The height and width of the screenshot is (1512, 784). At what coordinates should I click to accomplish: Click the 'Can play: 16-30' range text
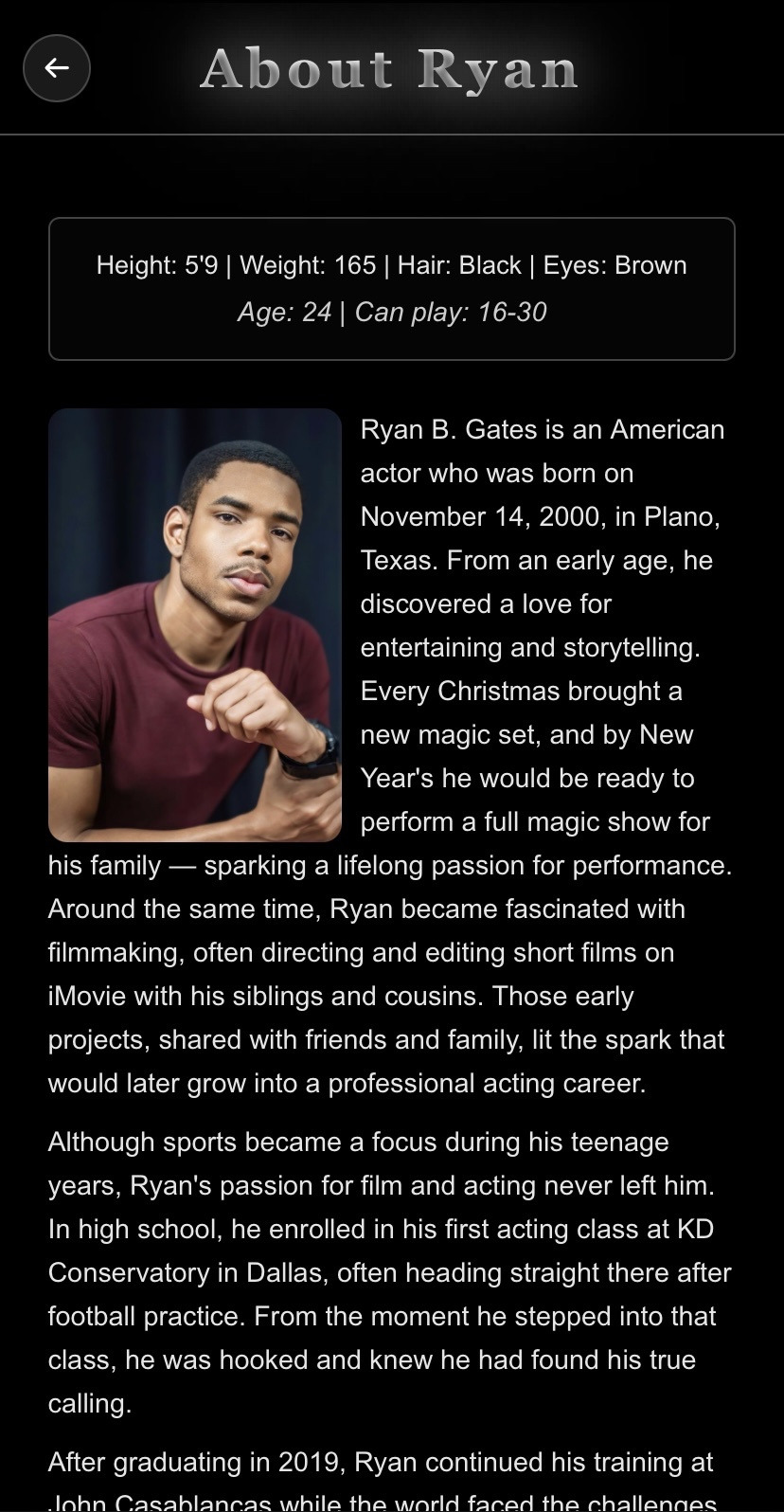tap(450, 312)
